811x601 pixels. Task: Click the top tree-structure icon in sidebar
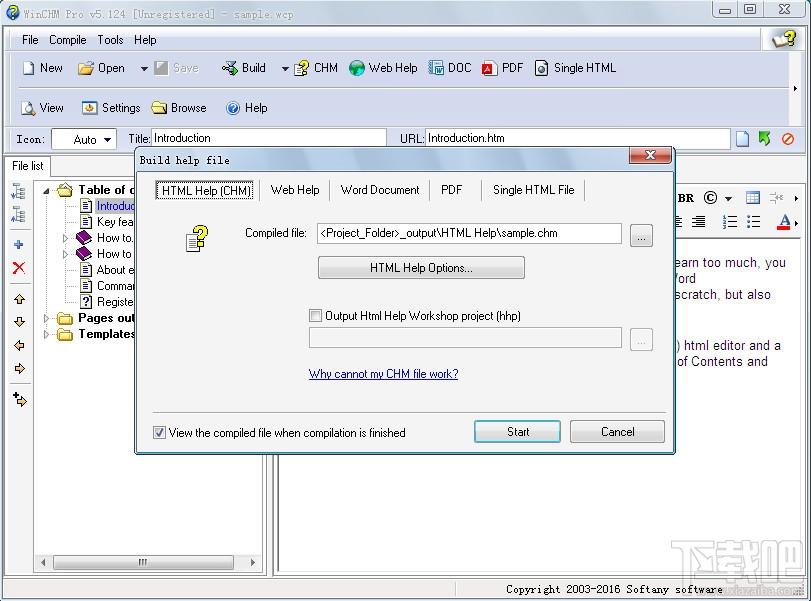[x=19, y=191]
